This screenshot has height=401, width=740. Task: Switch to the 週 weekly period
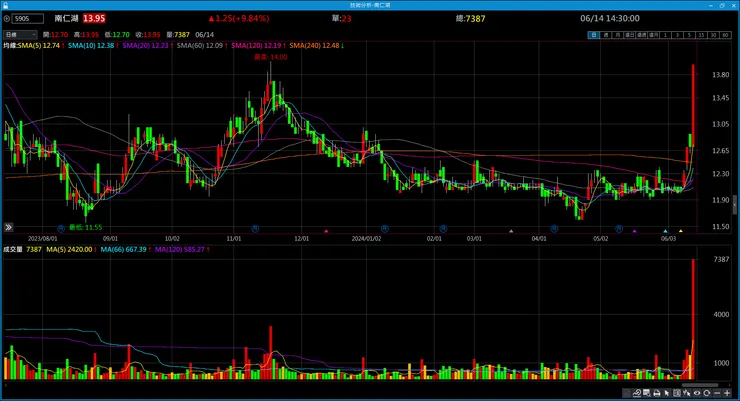(606, 35)
